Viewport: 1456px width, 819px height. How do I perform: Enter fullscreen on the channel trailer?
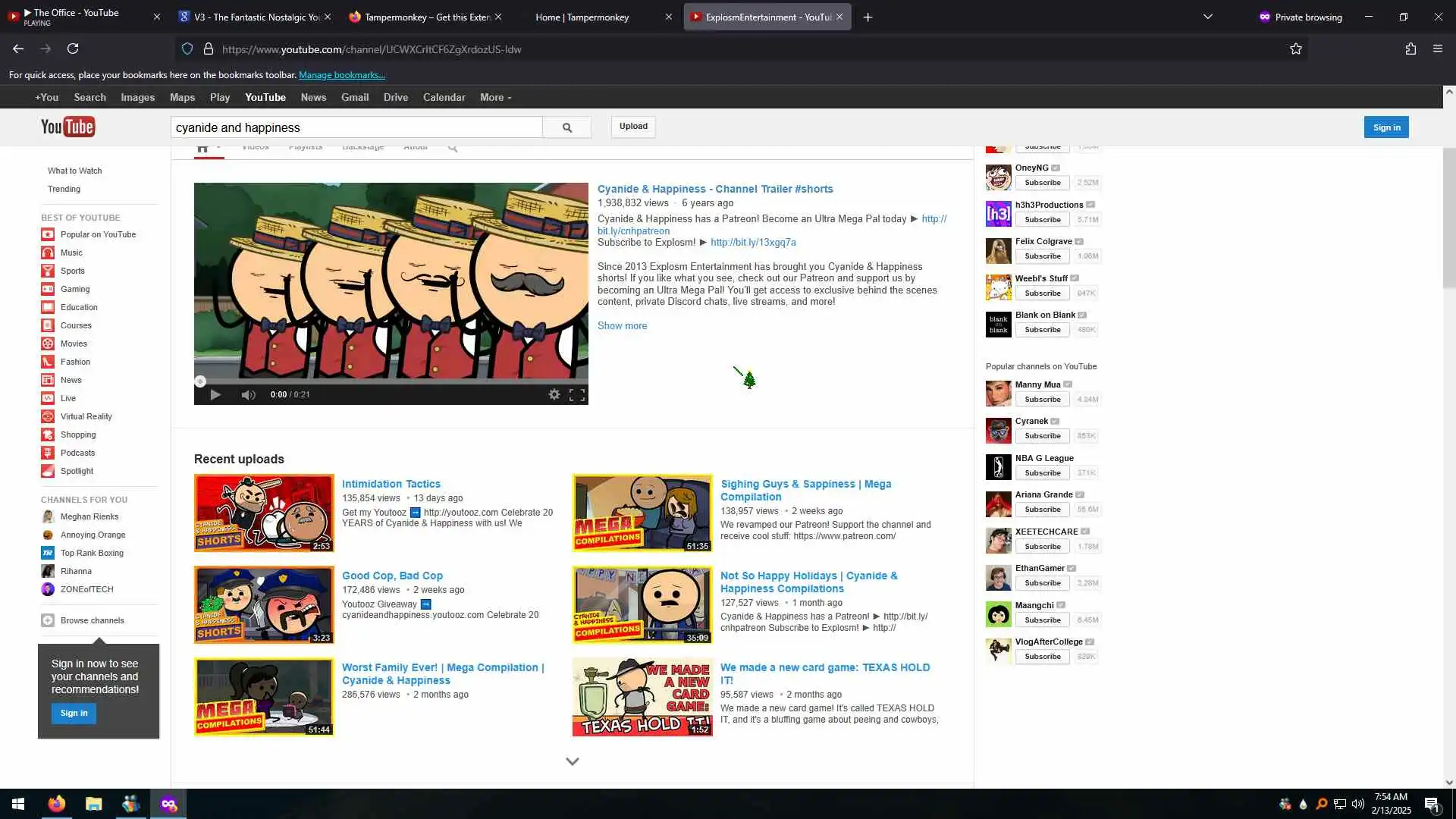coord(577,394)
